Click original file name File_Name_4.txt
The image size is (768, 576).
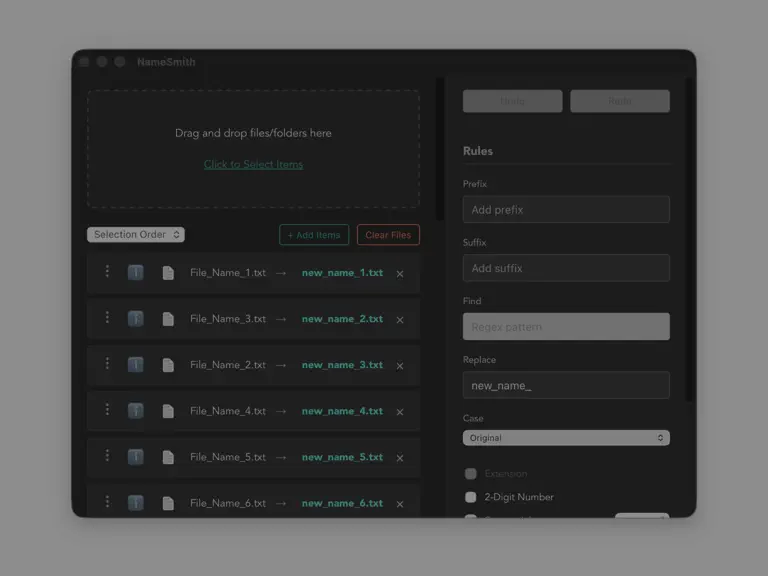(228, 411)
